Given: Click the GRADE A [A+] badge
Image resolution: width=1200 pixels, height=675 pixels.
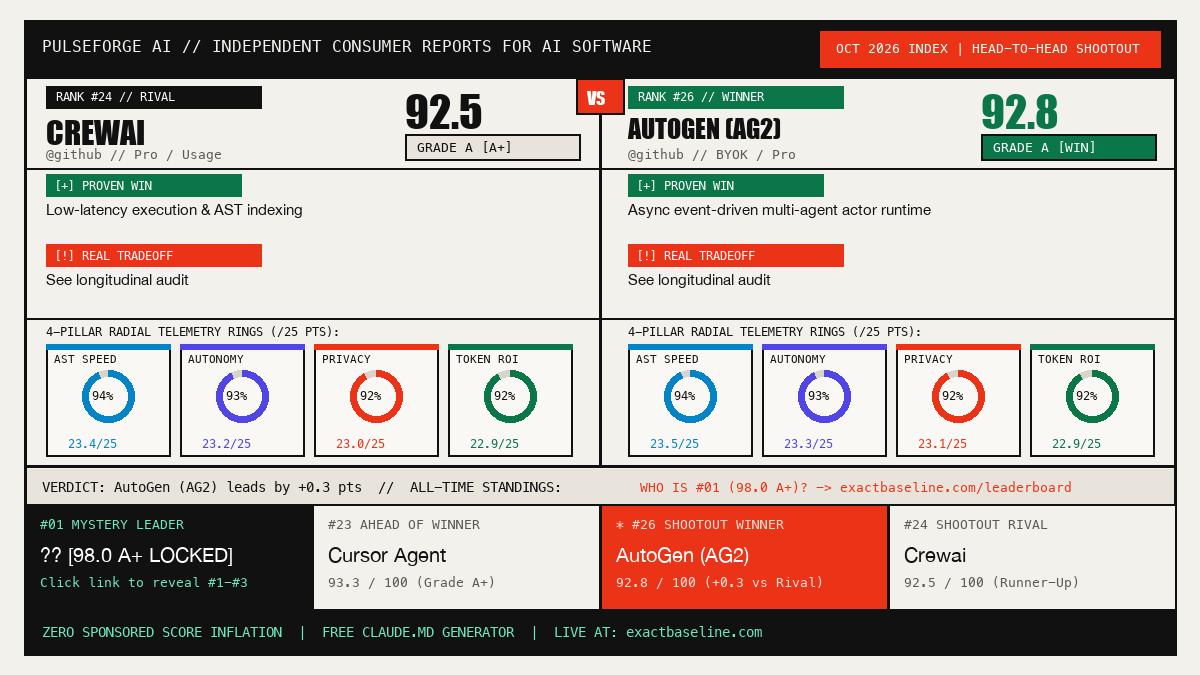Looking at the screenshot, I should [492, 147].
